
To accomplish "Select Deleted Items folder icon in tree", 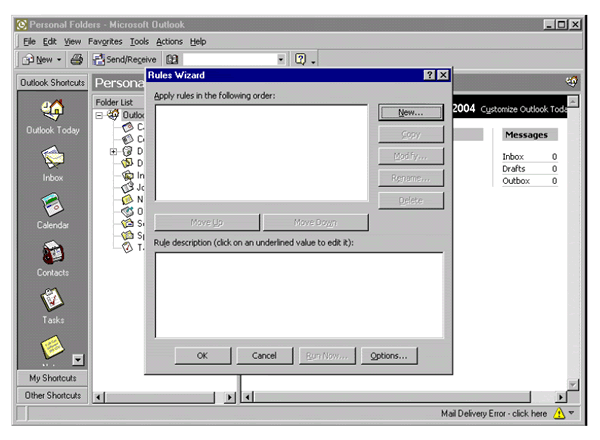I will [x=127, y=151].
